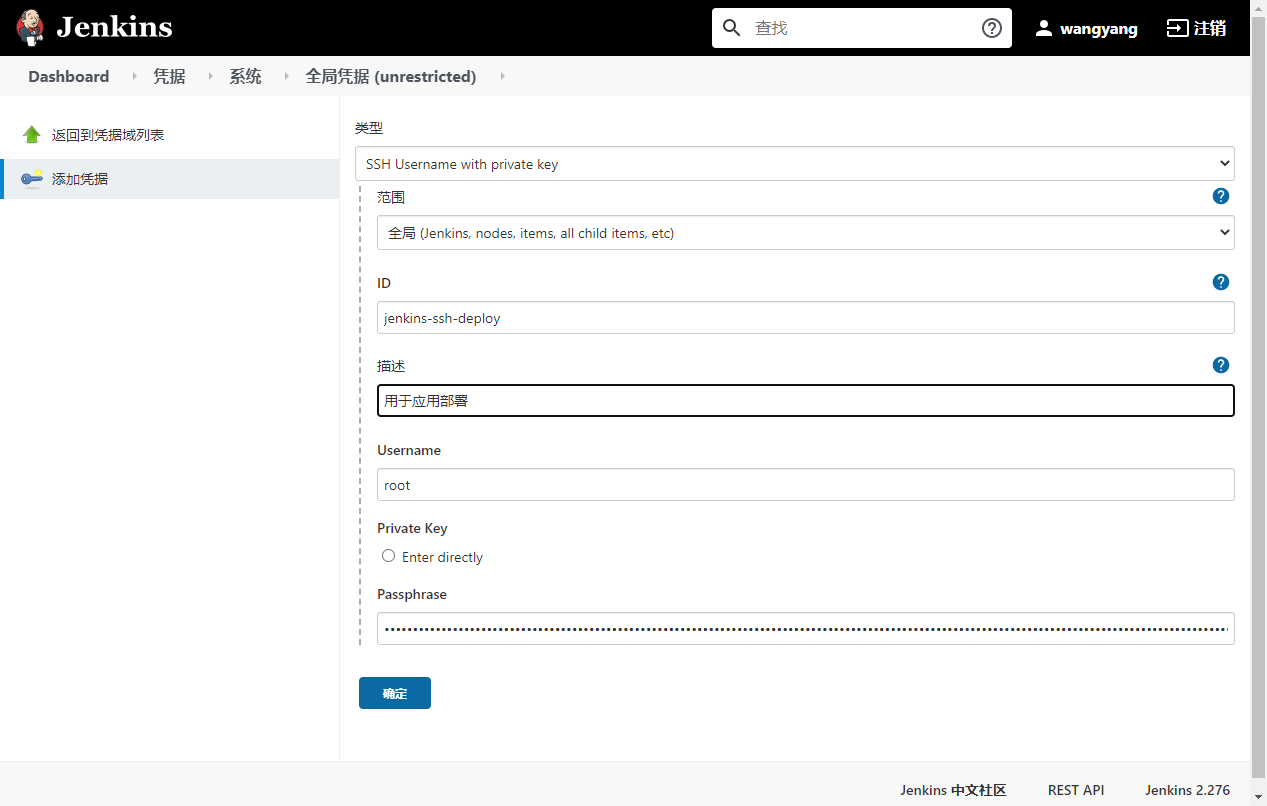The height and width of the screenshot is (806, 1267).
Task: Click the Passphrase label
Action: click(x=412, y=594)
